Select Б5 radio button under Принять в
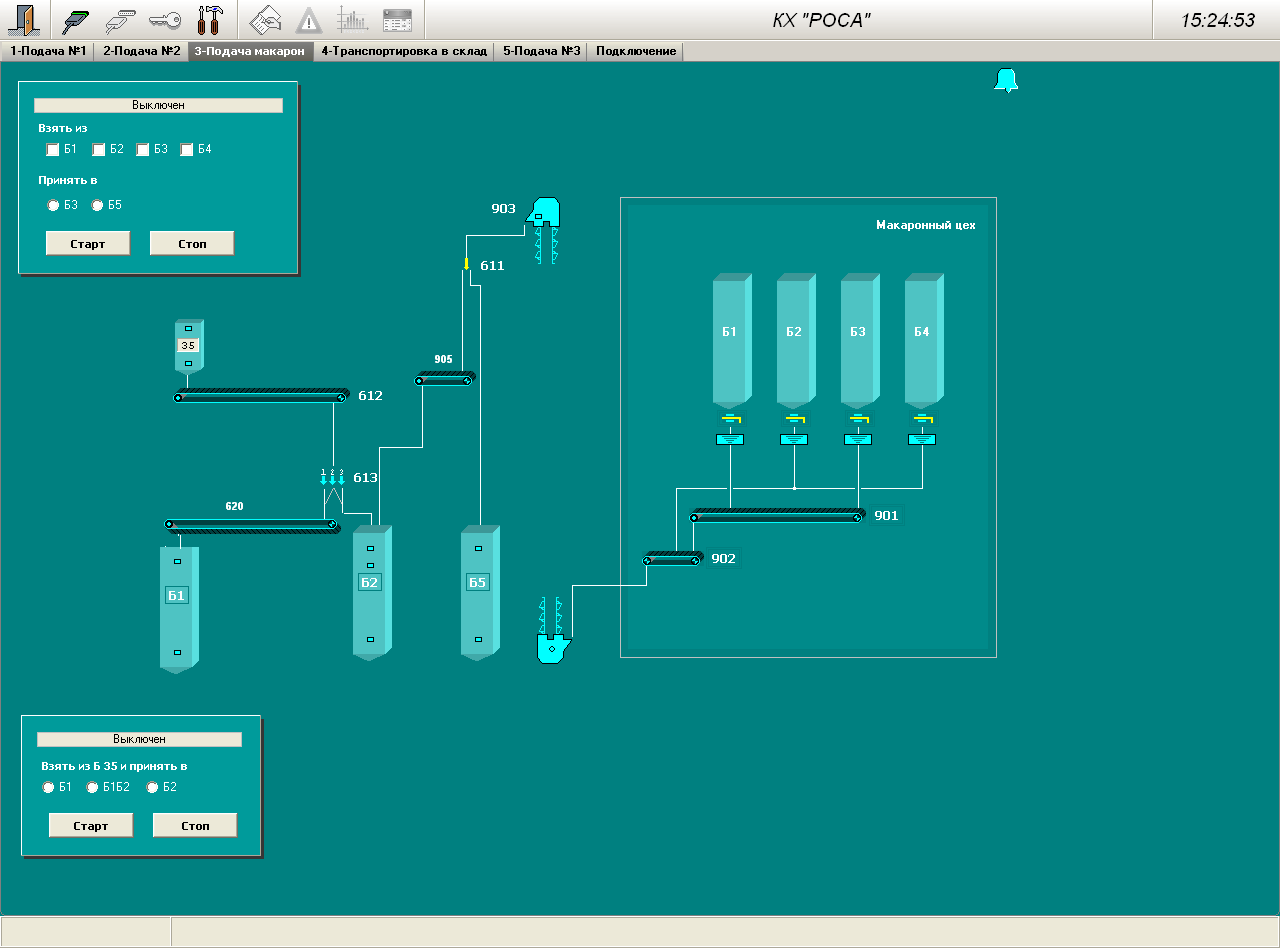The height and width of the screenshot is (948, 1280). (98, 206)
